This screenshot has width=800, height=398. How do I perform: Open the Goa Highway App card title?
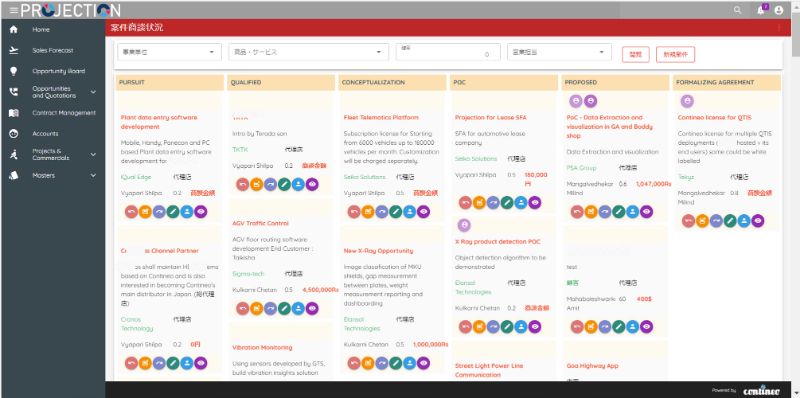(x=592, y=366)
